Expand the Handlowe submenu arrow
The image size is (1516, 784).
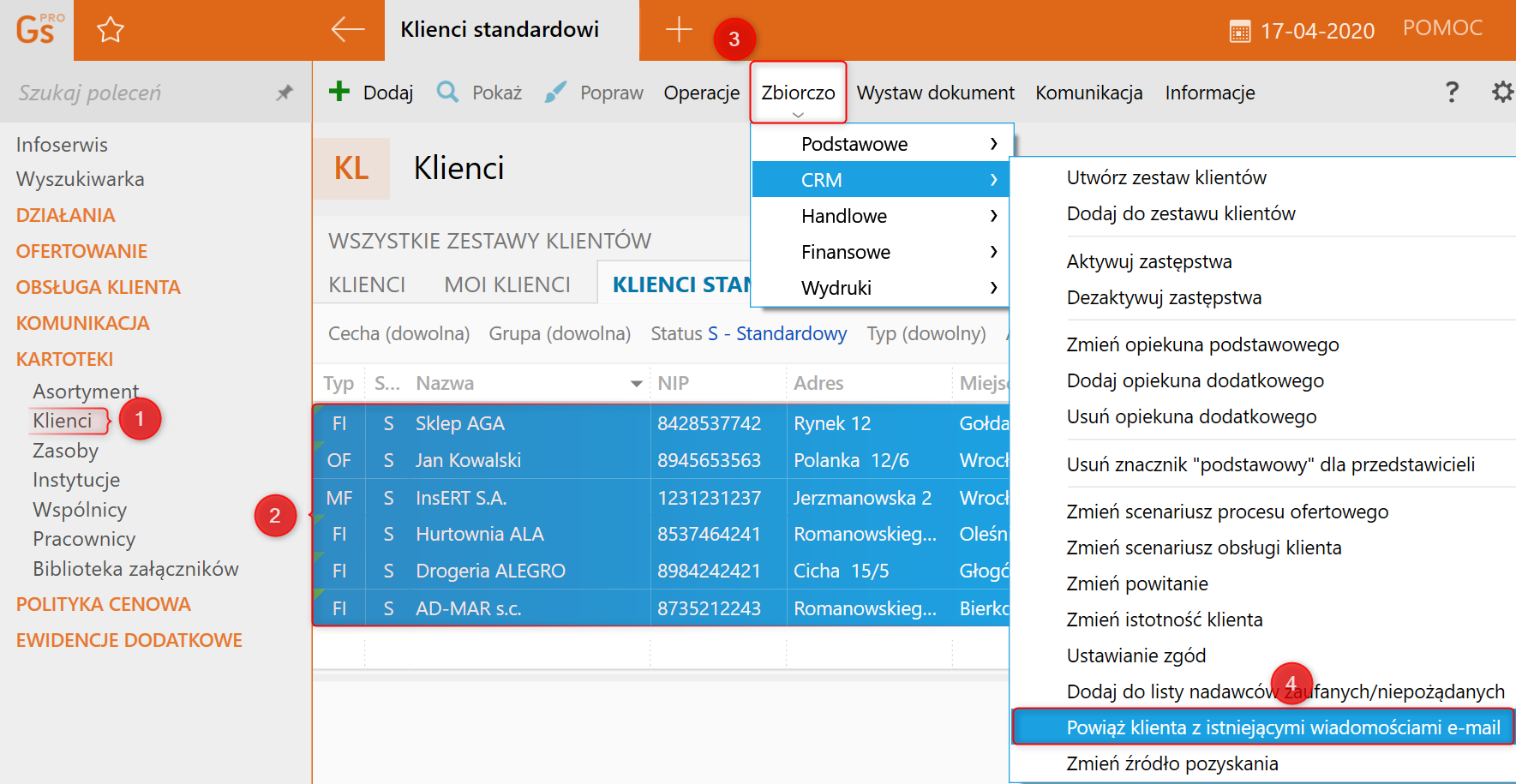pyautogui.click(x=993, y=216)
